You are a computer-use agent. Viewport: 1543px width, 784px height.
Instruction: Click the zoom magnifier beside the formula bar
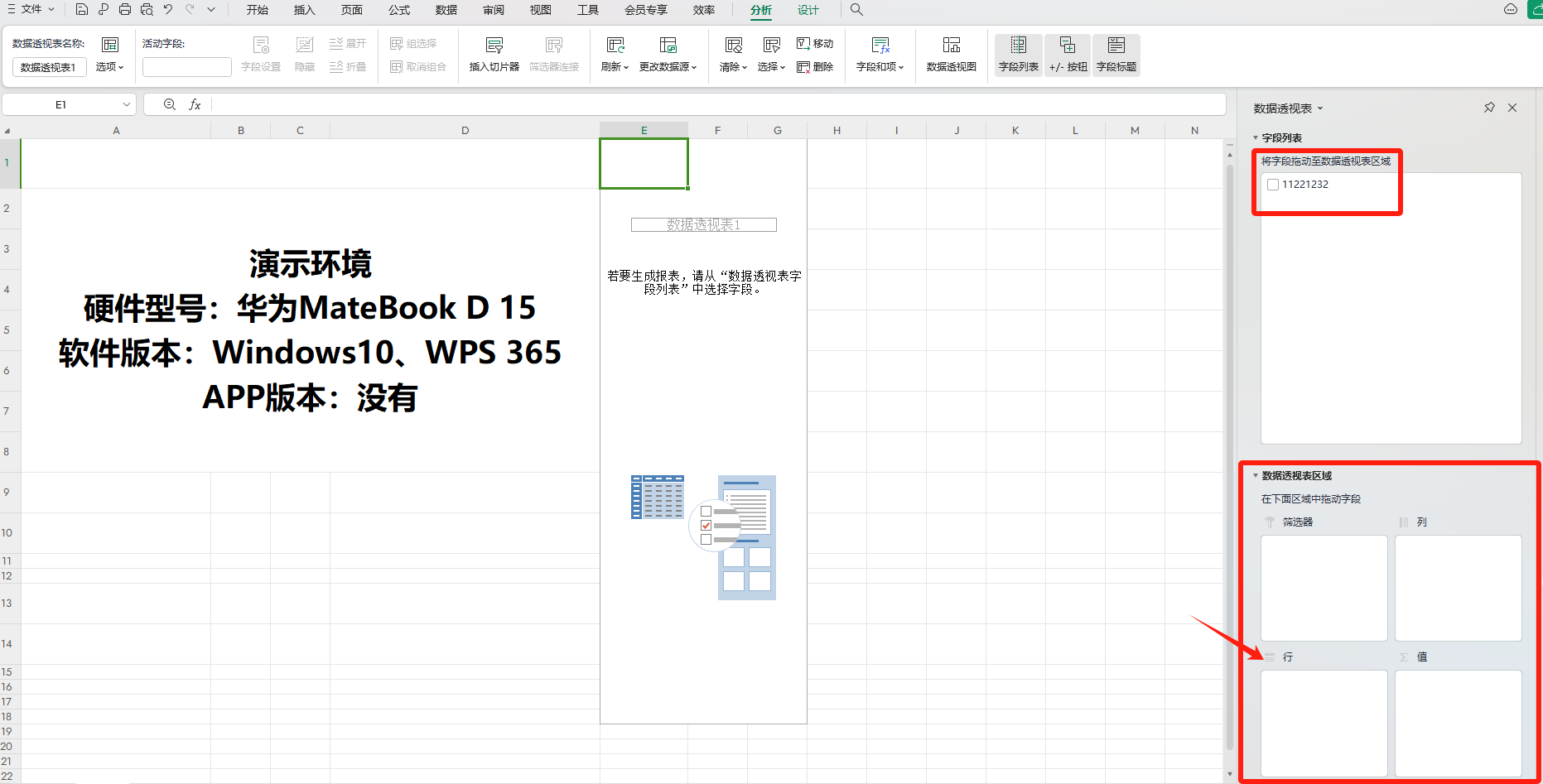tap(170, 104)
